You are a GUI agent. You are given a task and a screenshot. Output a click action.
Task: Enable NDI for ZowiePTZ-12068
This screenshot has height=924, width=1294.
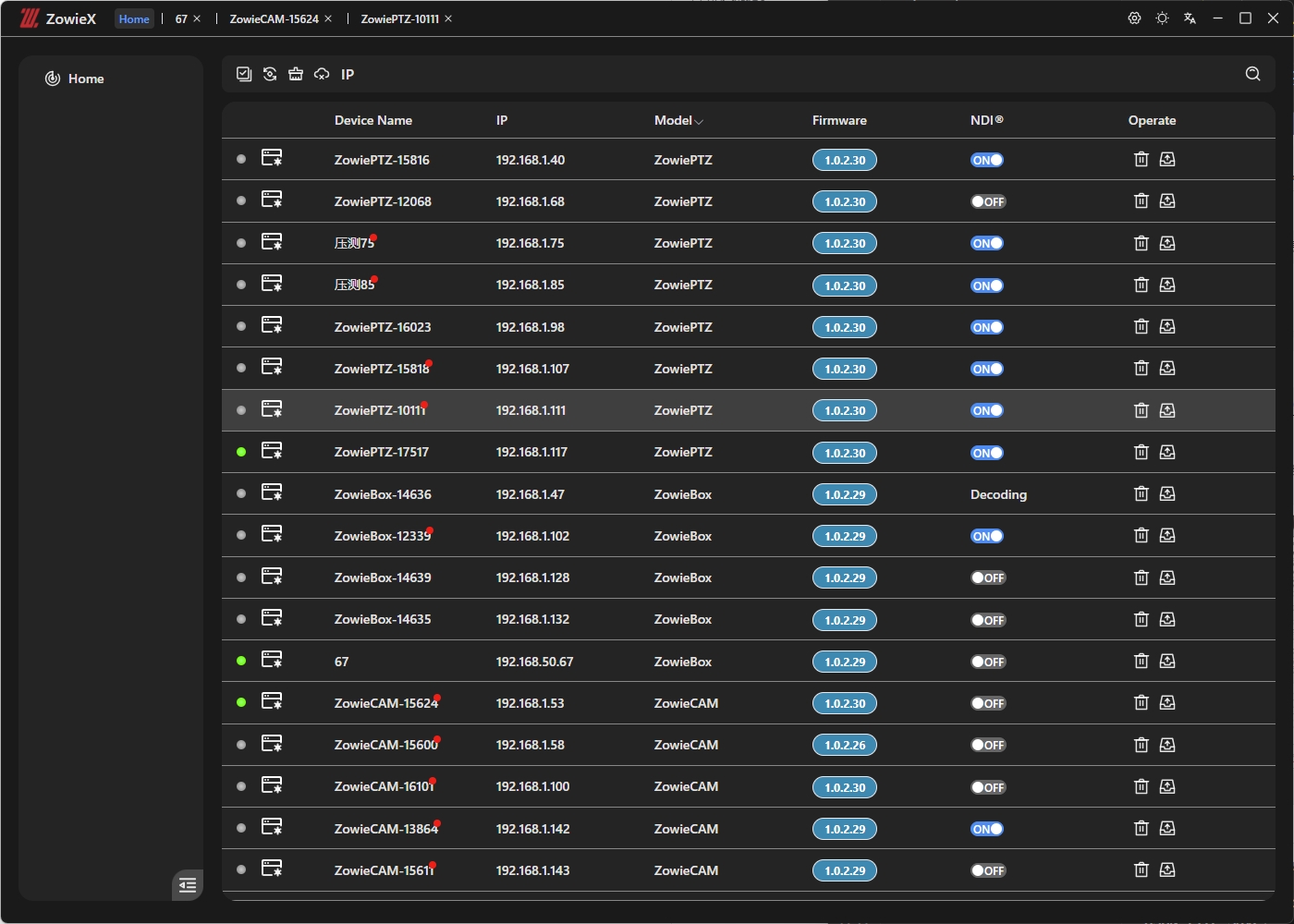click(987, 201)
